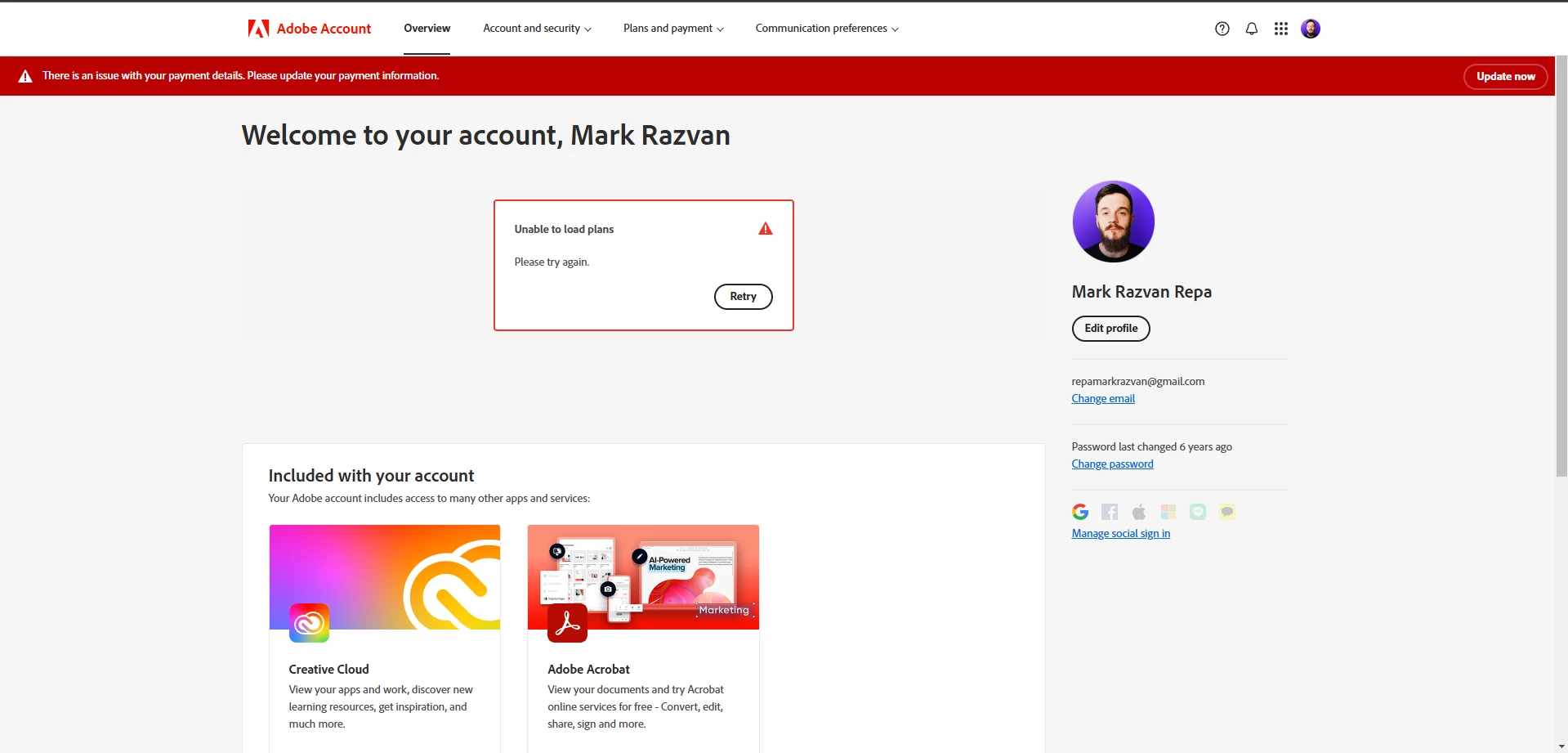Screen dimensions: 1568x753
Task: Click the page vertical scrollbar
Action: pyautogui.click(x=1561, y=267)
